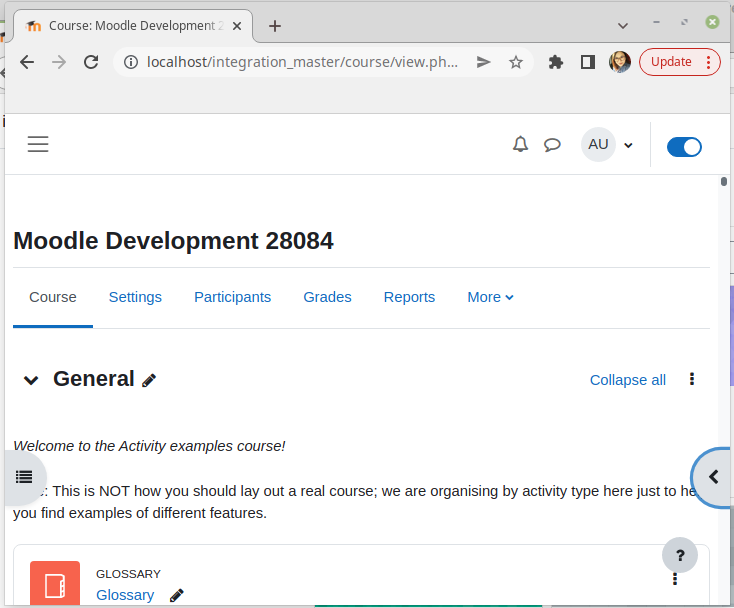Screen dimensions: 734x608
Task: Bookmark this page with star
Action: (515, 62)
